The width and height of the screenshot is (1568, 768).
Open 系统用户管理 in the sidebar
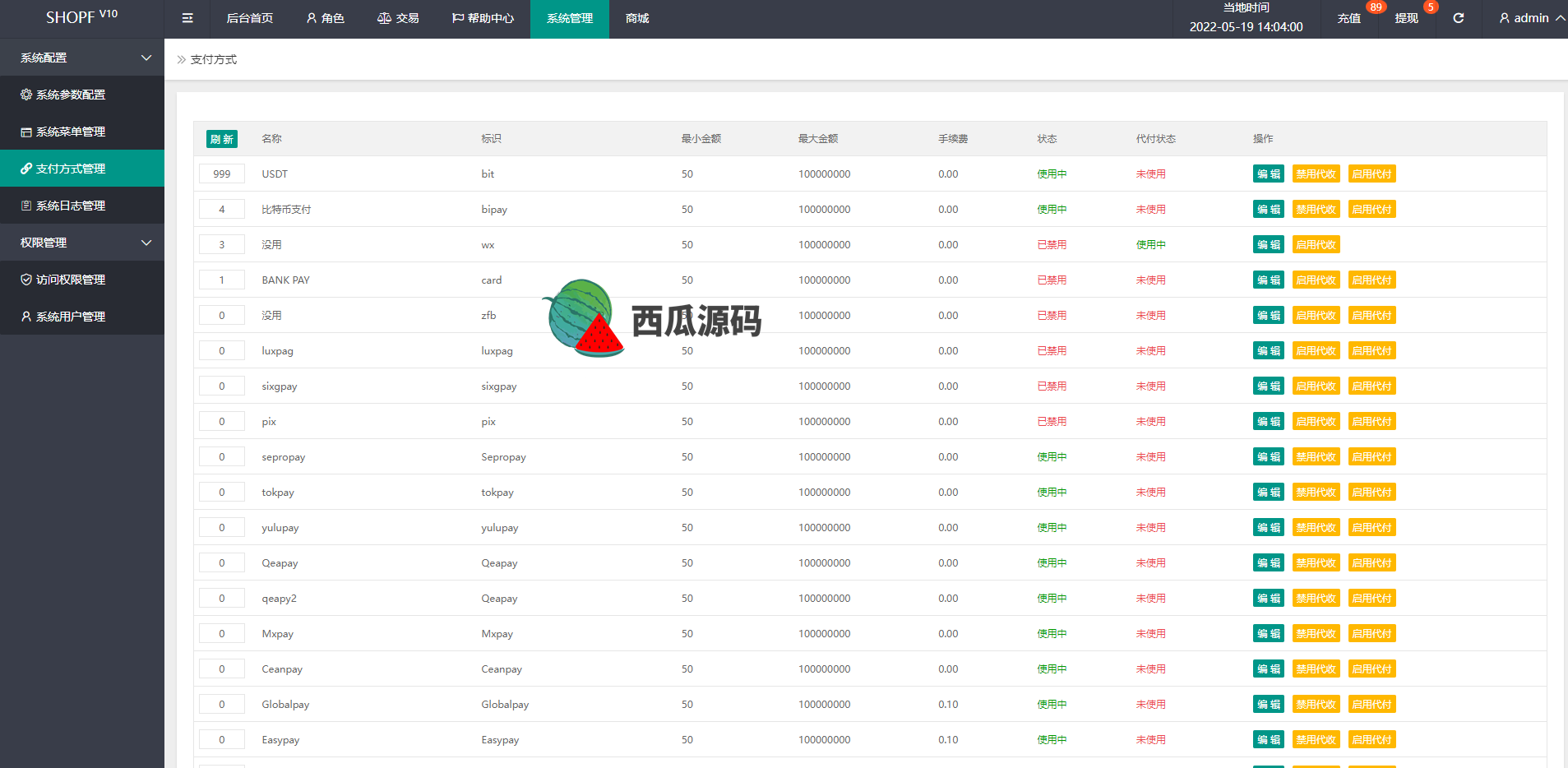pos(82,317)
